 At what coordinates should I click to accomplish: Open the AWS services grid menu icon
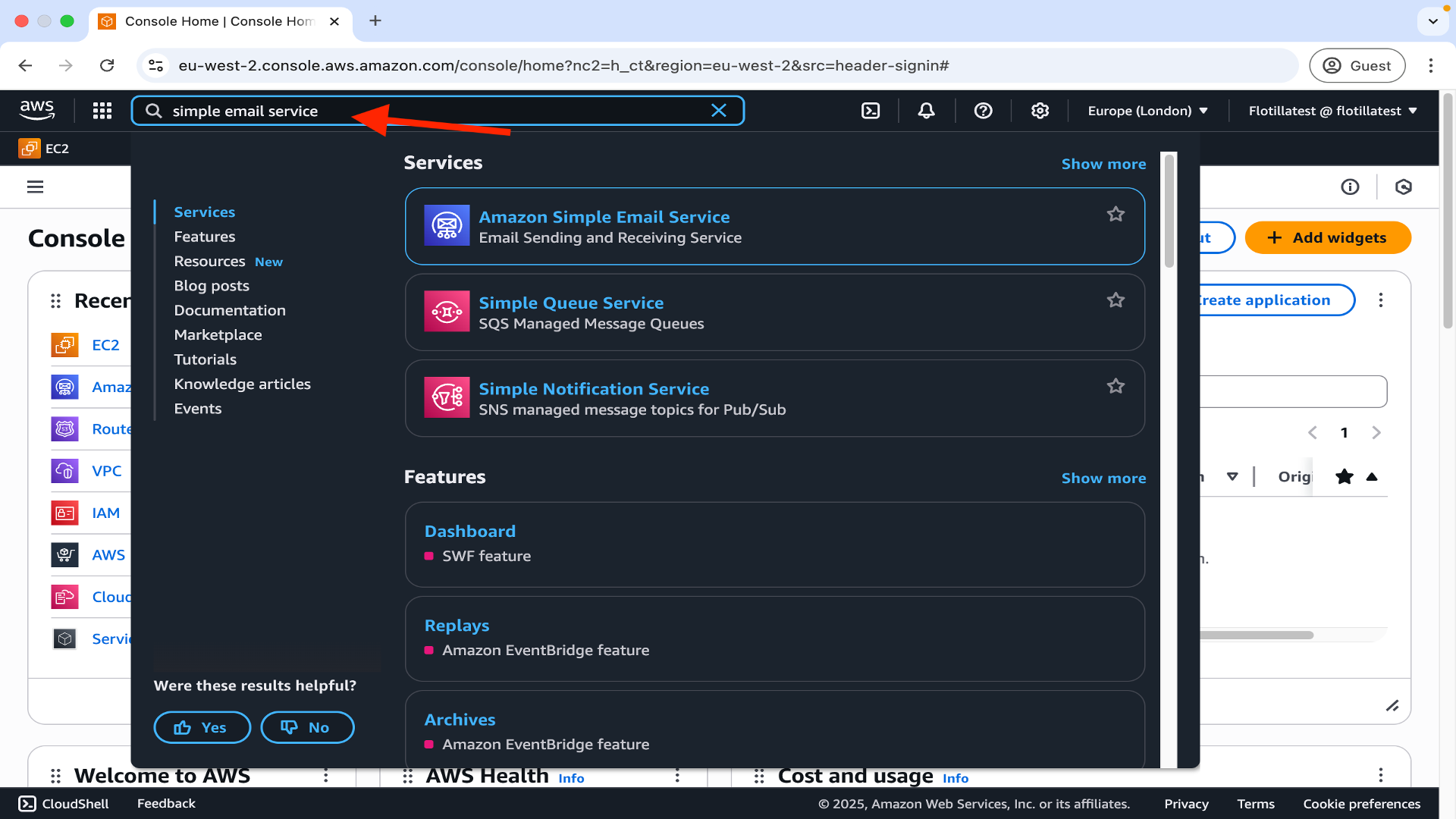click(102, 111)
